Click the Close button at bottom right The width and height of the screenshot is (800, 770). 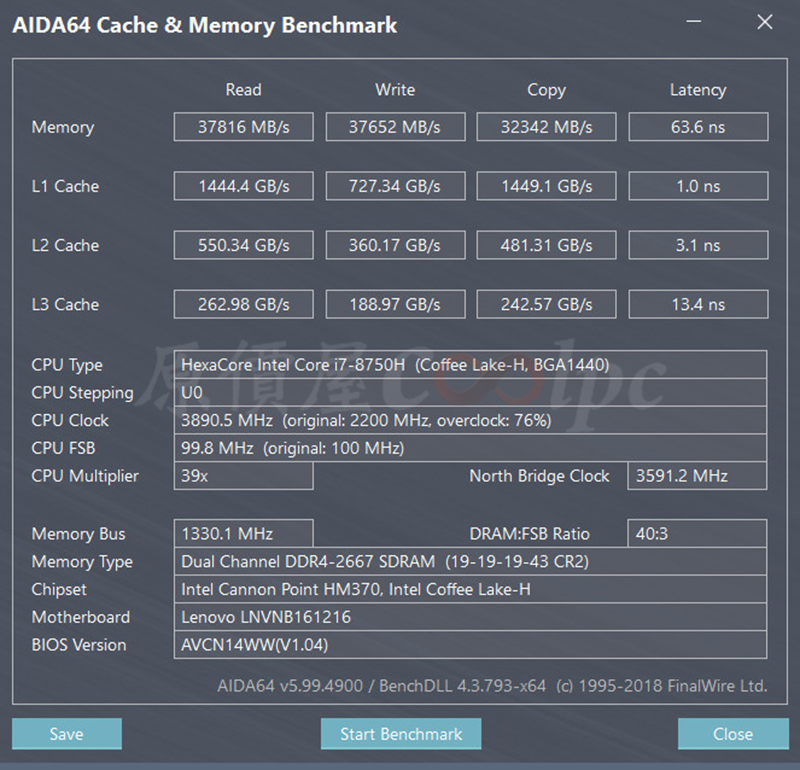coord(732,734)
